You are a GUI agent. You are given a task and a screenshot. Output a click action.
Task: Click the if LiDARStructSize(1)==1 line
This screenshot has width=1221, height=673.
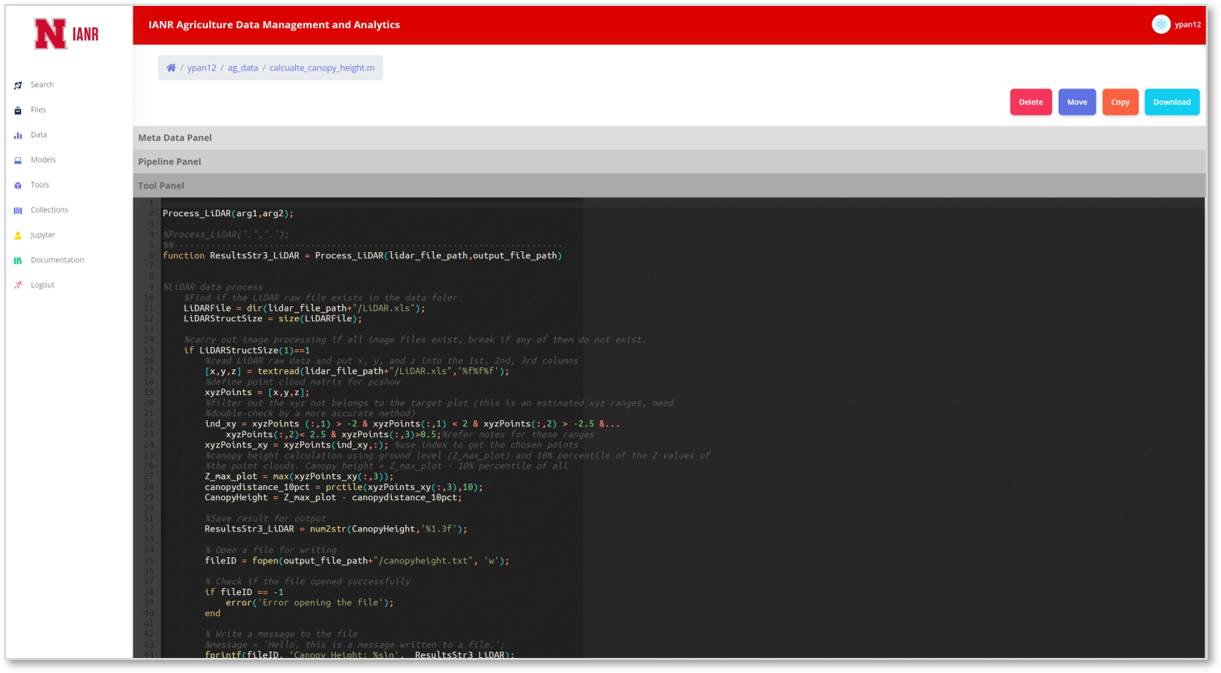[x=246, y=350]
